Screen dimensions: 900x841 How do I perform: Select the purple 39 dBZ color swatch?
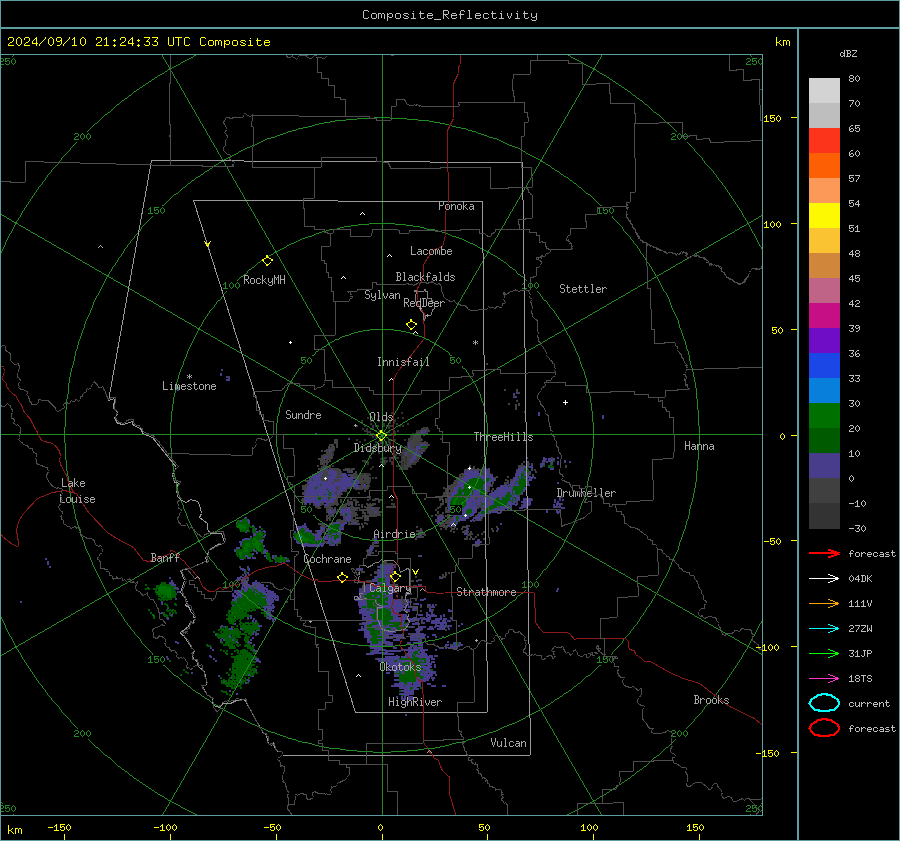coord(824,341)
